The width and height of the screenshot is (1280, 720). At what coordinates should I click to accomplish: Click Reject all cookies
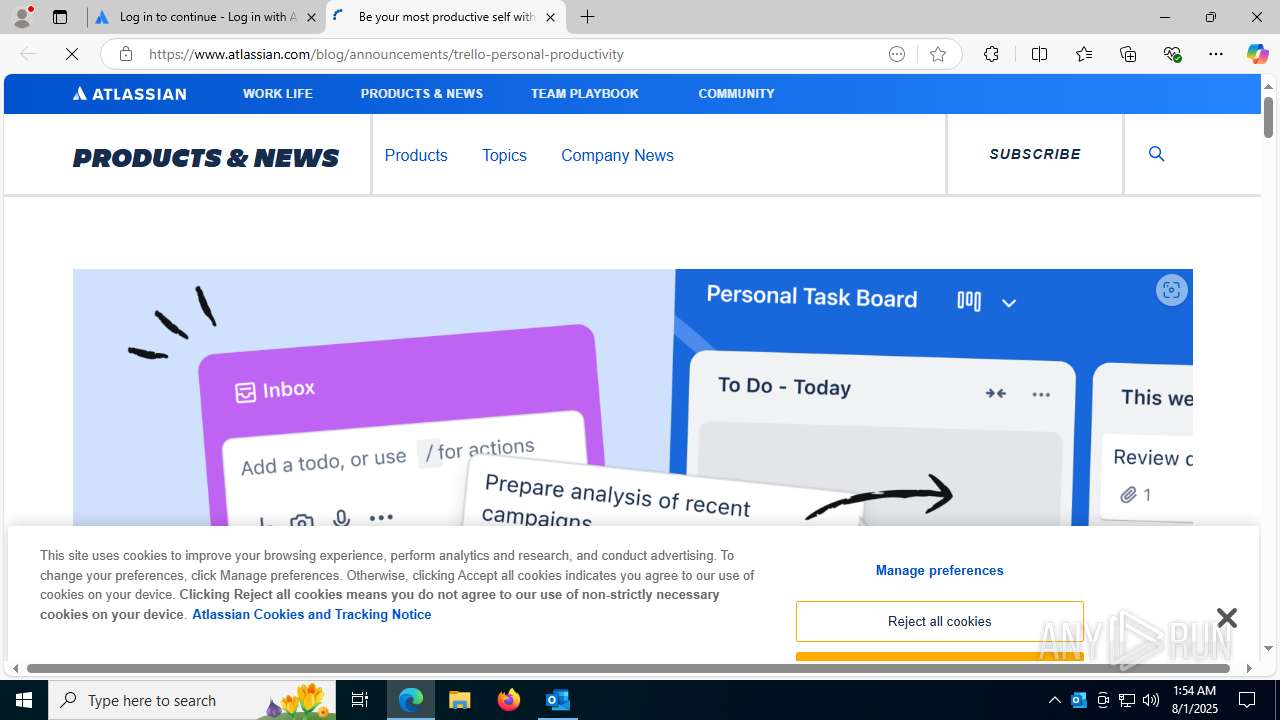pos(939,621)
